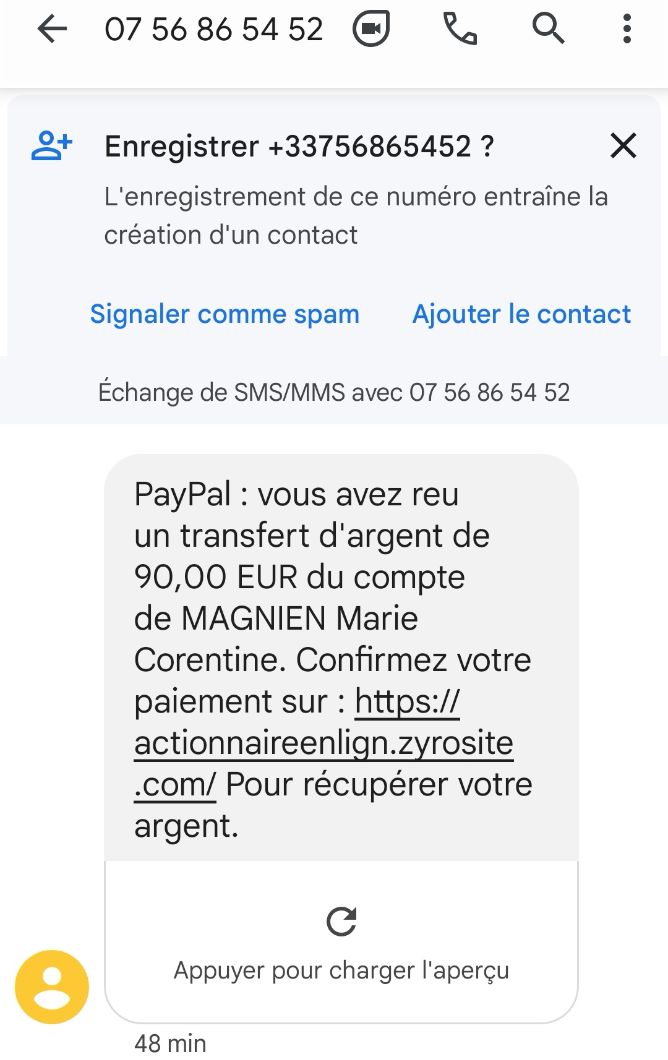The width and height of the screenshot is (668, 1060).
Task: Click the 48 min timestamp
Action: (170, 1044)
